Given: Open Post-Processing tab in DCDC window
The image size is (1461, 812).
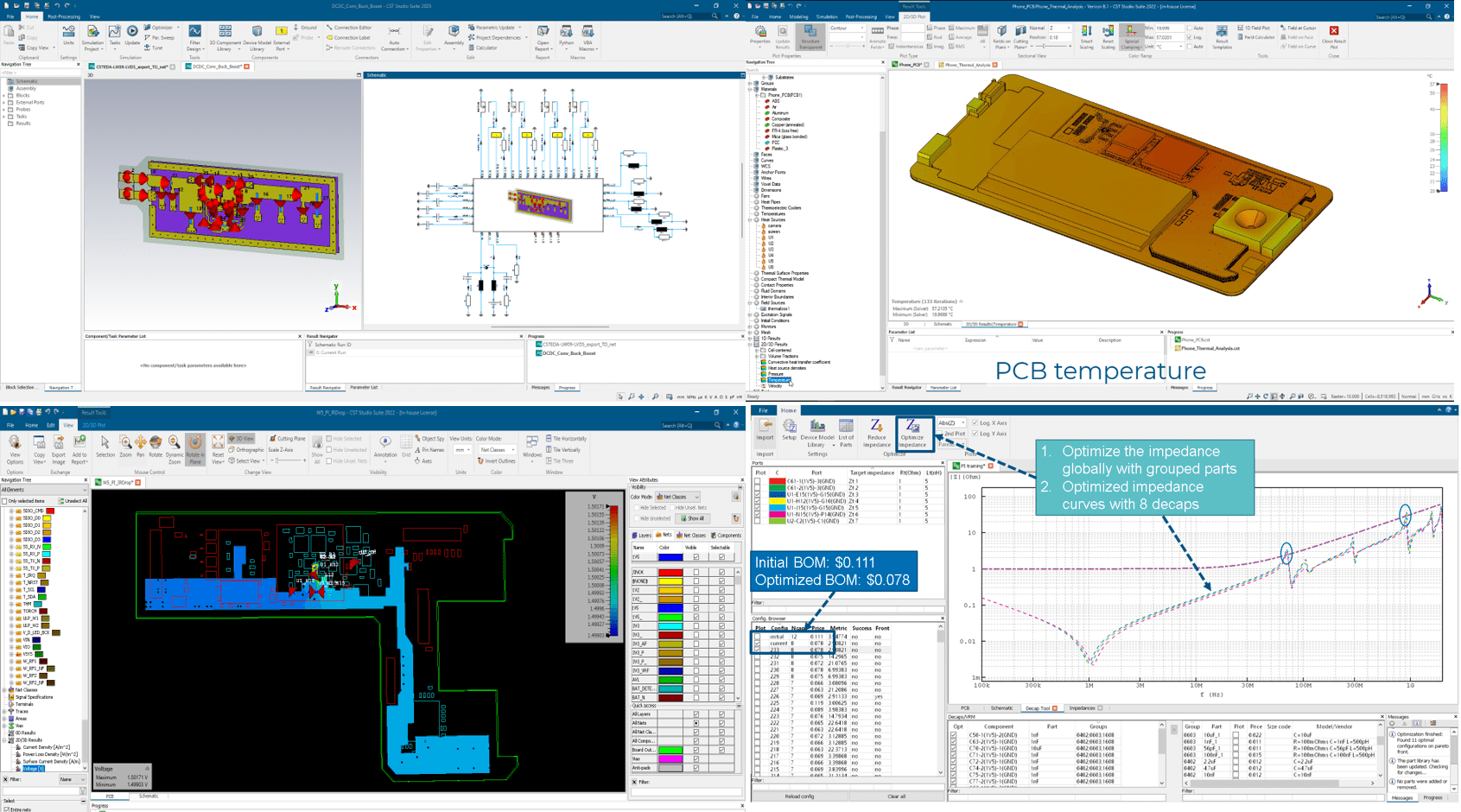Looking at the screenshot, I should (x=64, y=16).
